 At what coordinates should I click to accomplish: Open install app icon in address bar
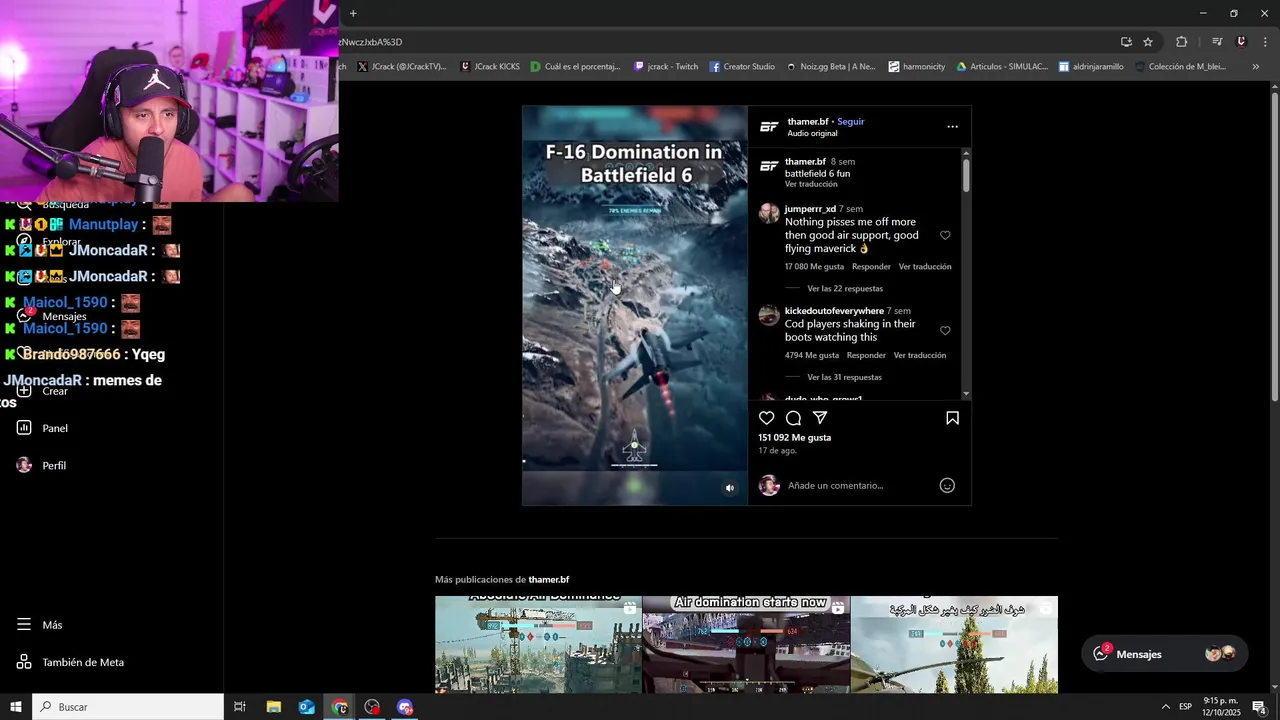pos(1126,42)
